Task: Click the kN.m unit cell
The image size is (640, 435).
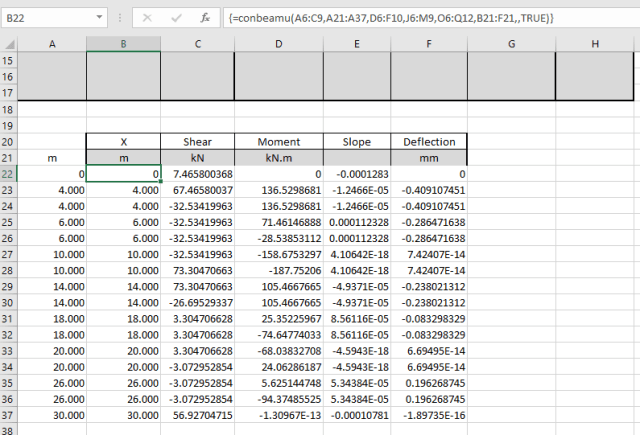Action: click(278, 158)
